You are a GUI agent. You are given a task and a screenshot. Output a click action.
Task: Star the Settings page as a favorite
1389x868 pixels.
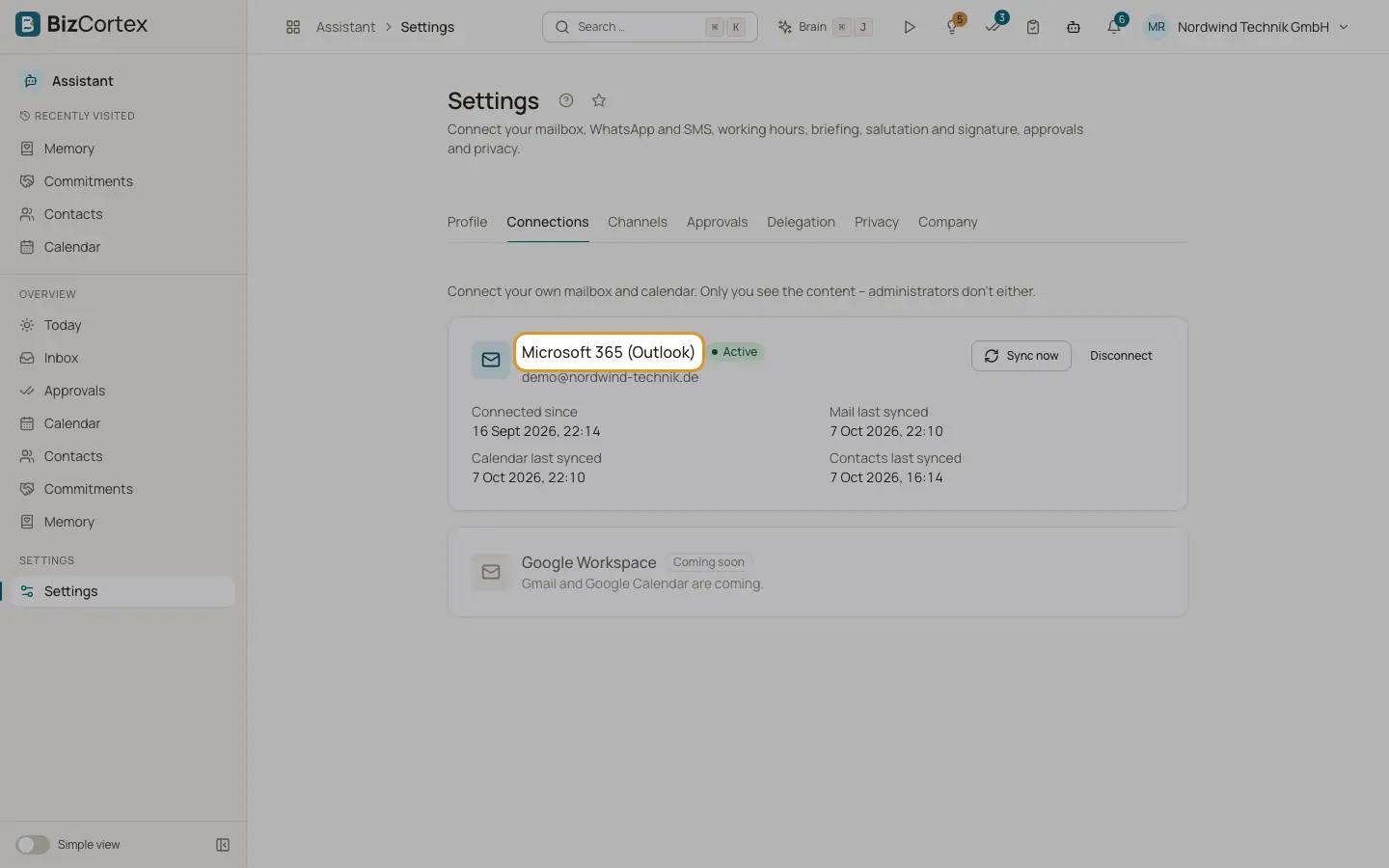(x=599, y=100)
